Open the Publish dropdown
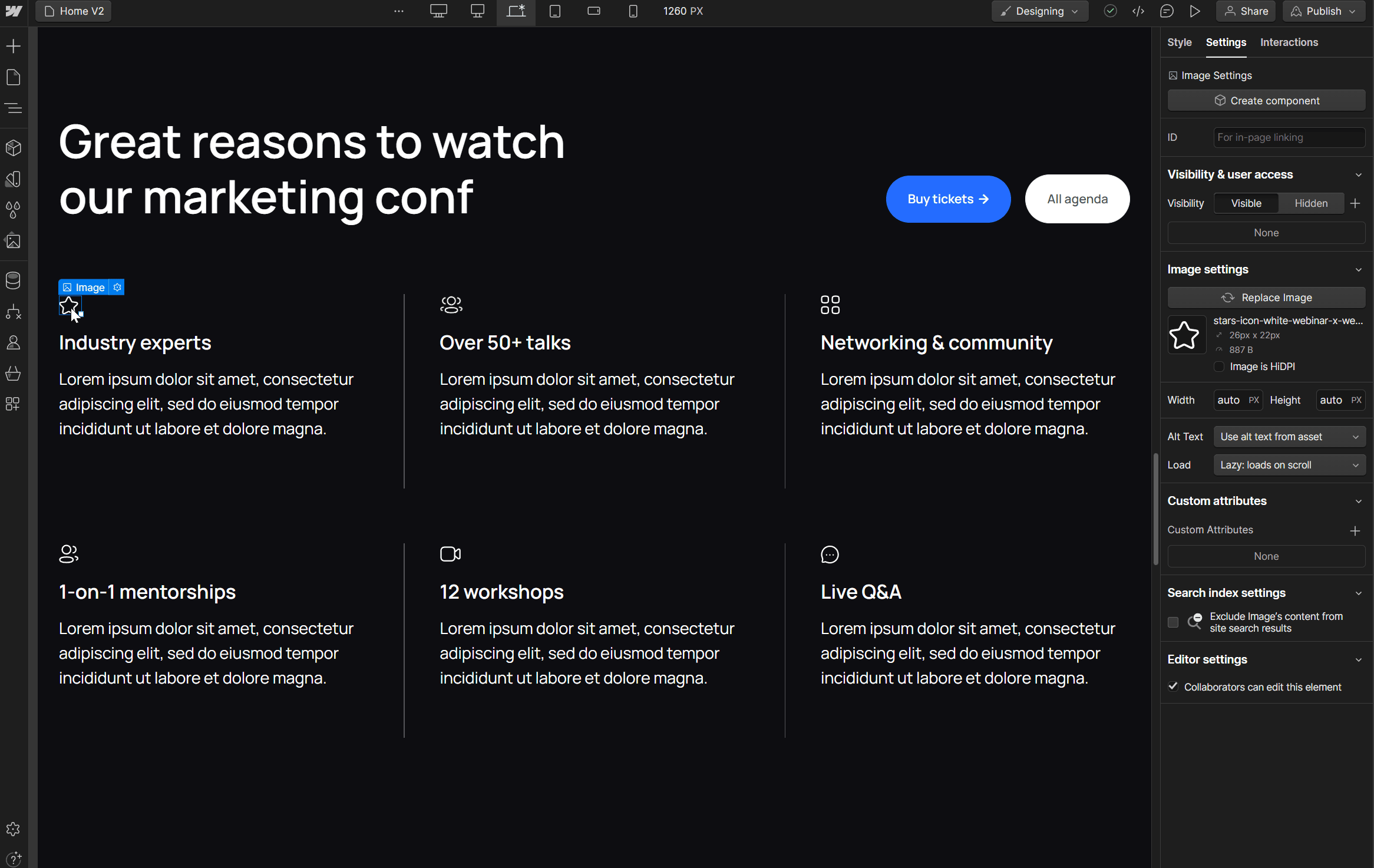The height and width of the screenshot is (868, 1374). pyautogui.click(x=1323, y=11)
